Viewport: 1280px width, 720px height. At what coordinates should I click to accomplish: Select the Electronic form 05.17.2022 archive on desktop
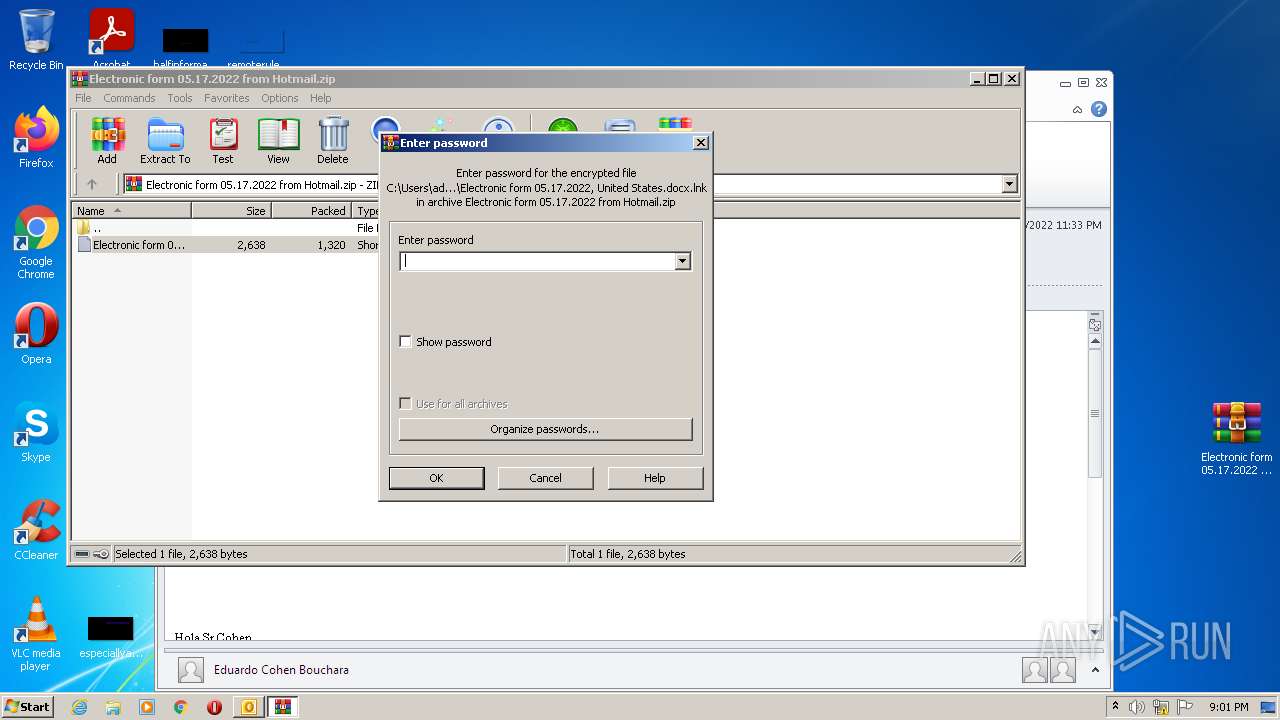pyautogui.click(x=1237, y=438)
